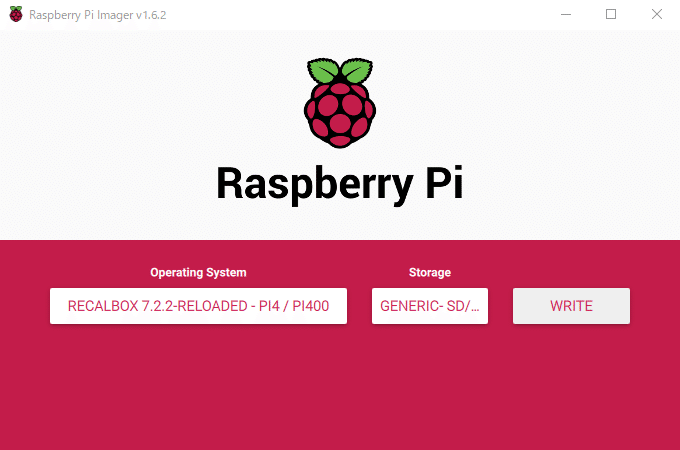Close the Raspberry Pi Imager window

tap(657, 14)
